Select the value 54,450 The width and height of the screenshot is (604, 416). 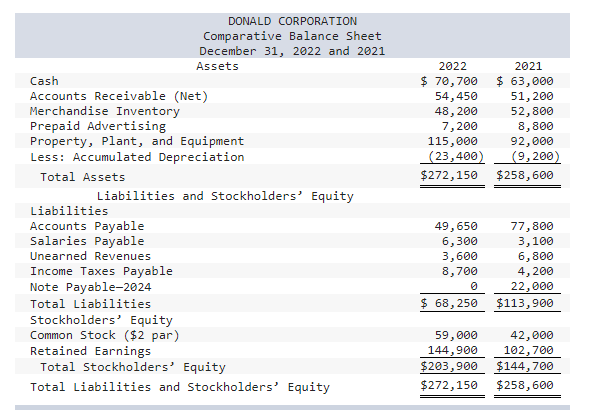456,96
